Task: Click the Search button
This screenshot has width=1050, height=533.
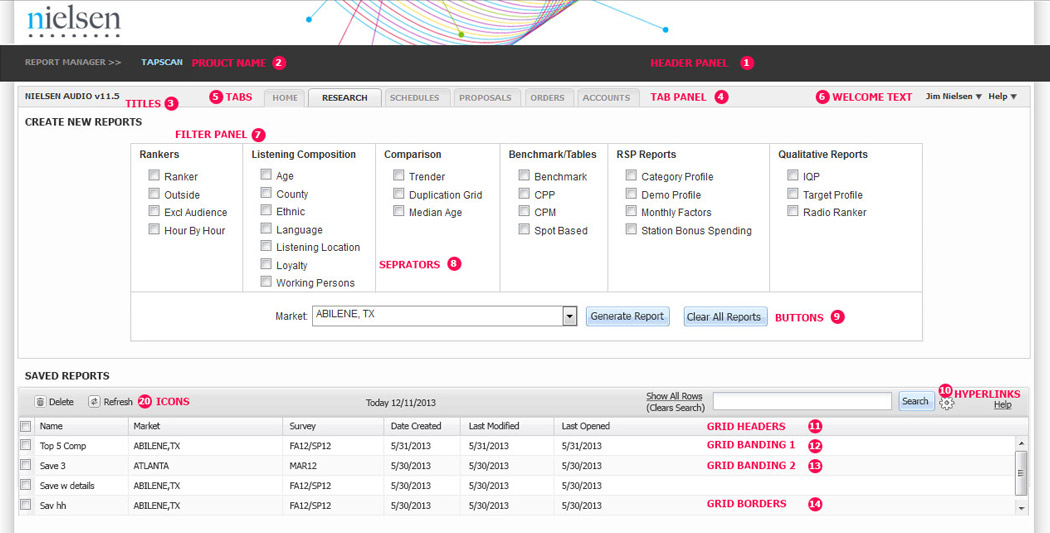Action: pyautogui.click(x=915, y=401)
